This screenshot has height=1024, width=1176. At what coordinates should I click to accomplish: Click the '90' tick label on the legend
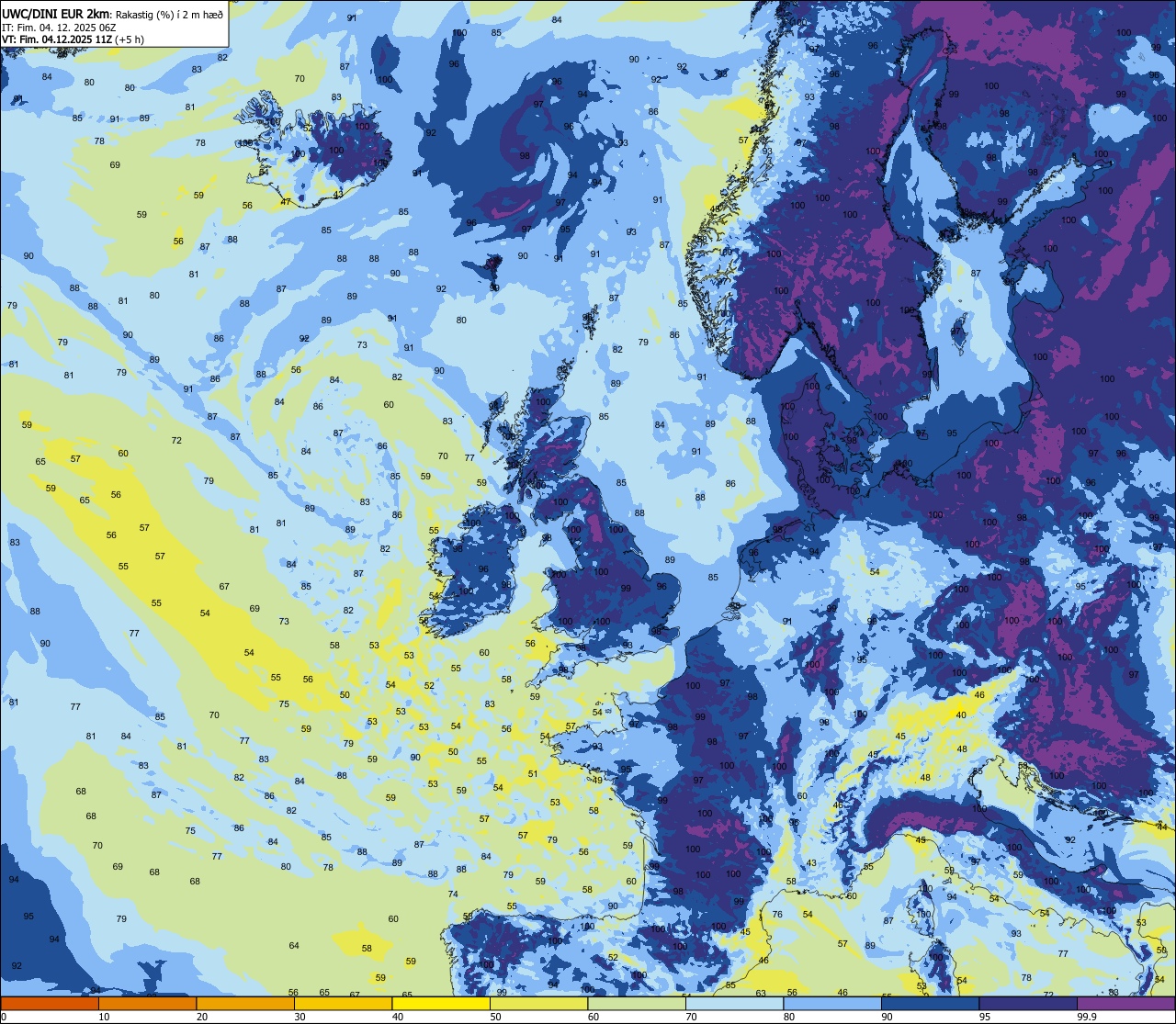tap(887, 1017)
